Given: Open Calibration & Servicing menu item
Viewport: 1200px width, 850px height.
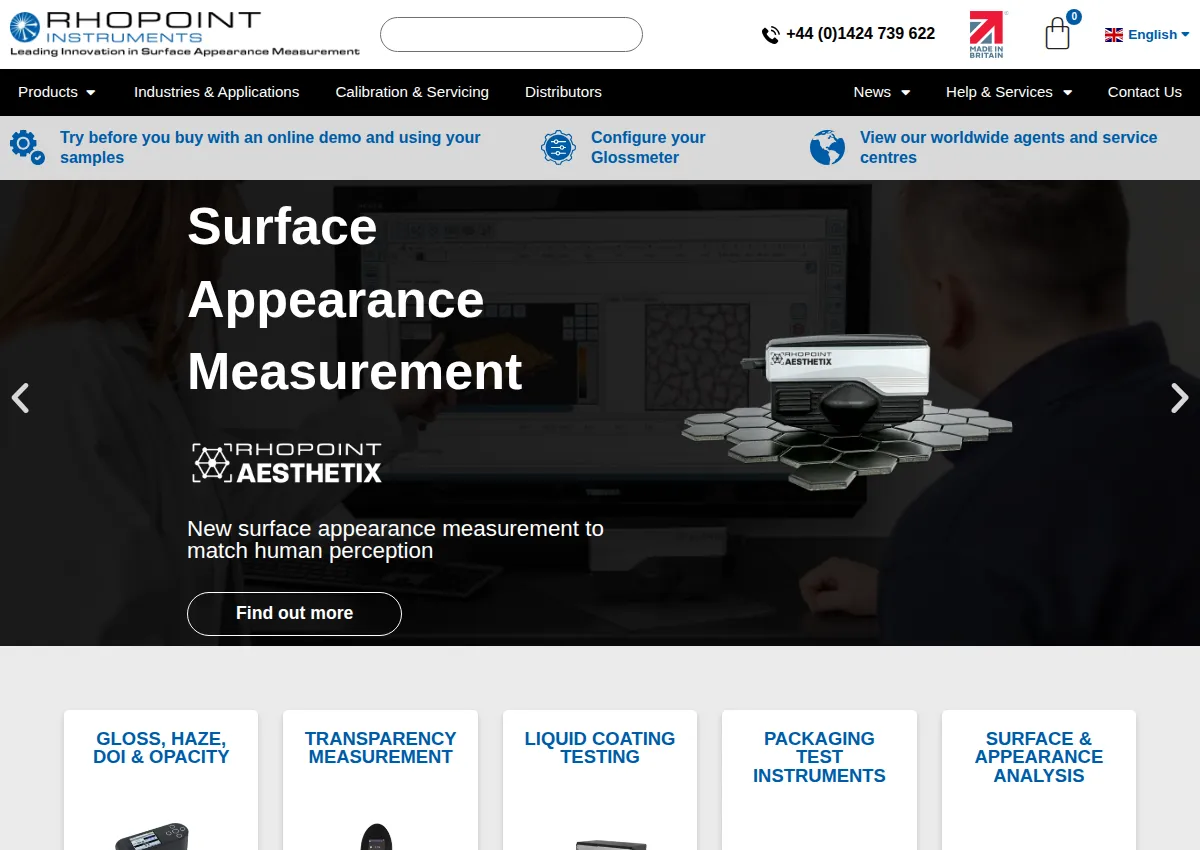Looking at the screenshot, I should pyautogui.click(x=412, y=92).
